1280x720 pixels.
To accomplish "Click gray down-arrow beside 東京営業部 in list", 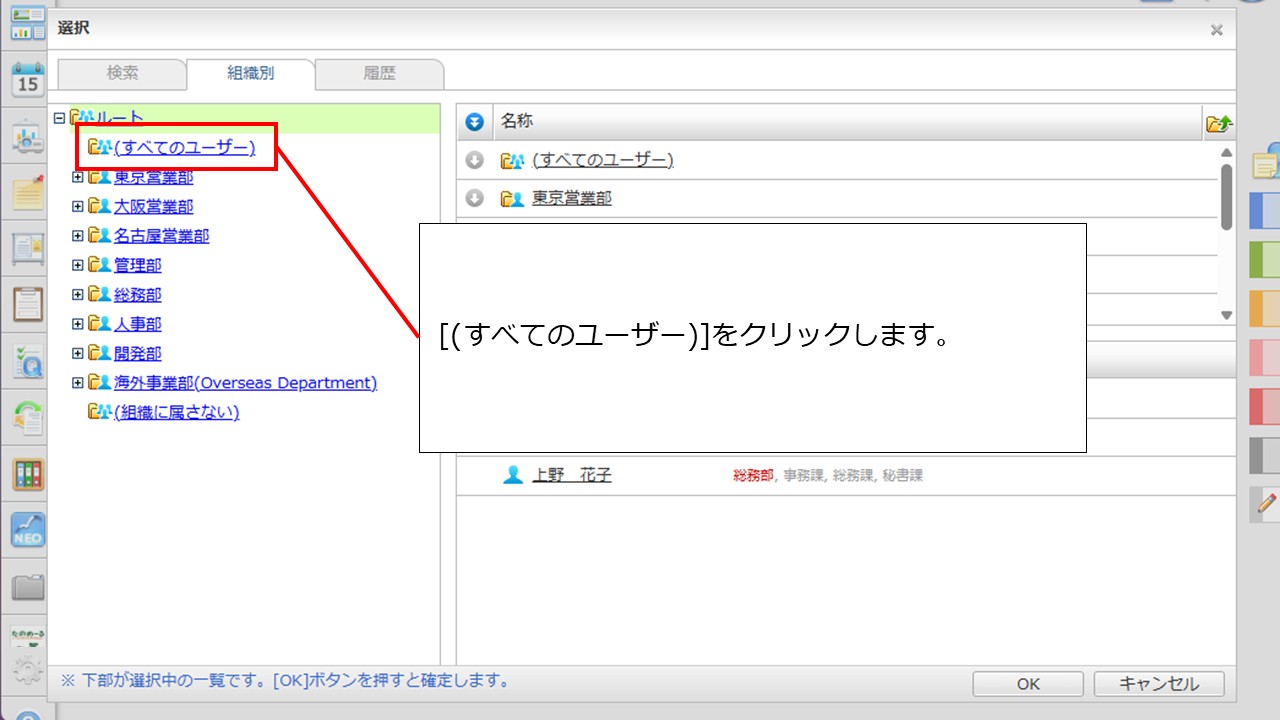I will pos(475,198).
